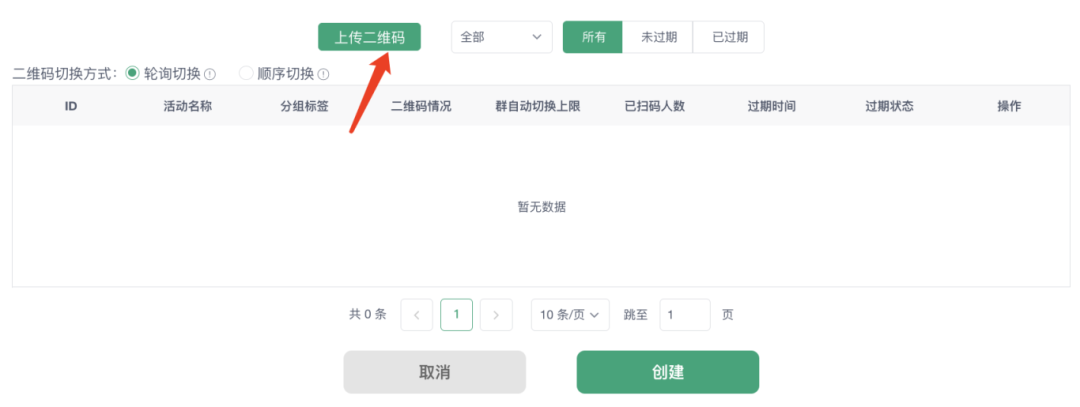This screenshot has width=1080, height=407.
Task: Switch to the 已过期 tab
Action: [x=729, y=37]
